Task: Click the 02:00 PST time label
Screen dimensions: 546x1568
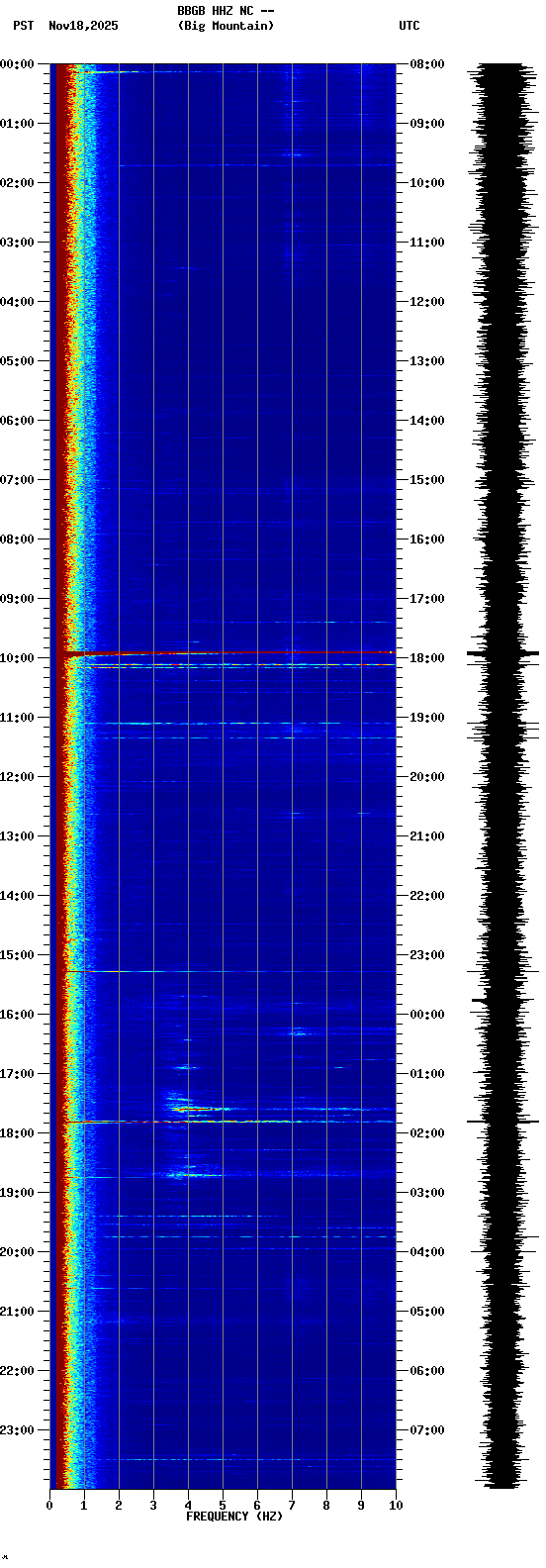Action: tap(17, 183)
